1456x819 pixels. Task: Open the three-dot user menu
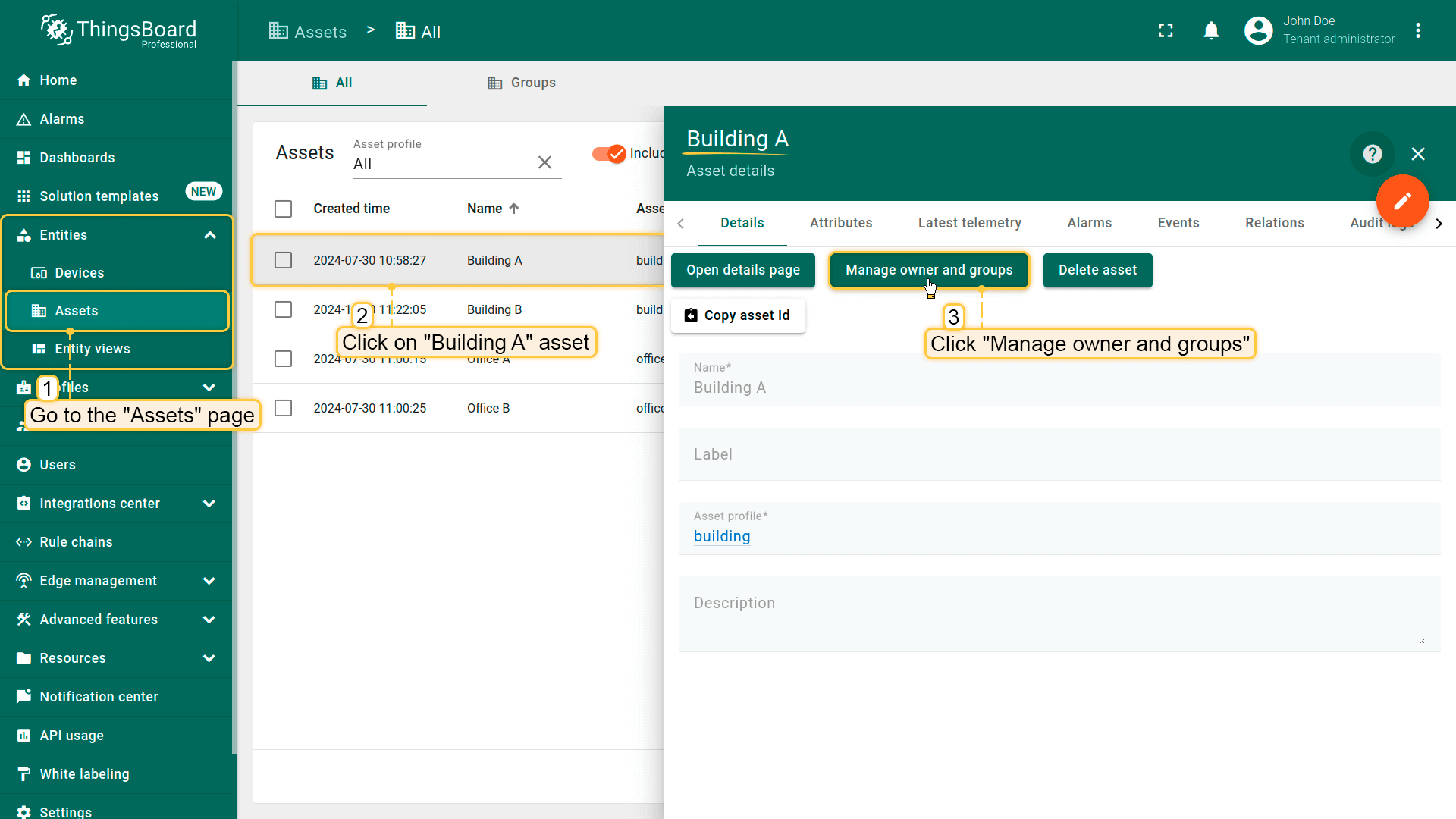click(1418, 30)
